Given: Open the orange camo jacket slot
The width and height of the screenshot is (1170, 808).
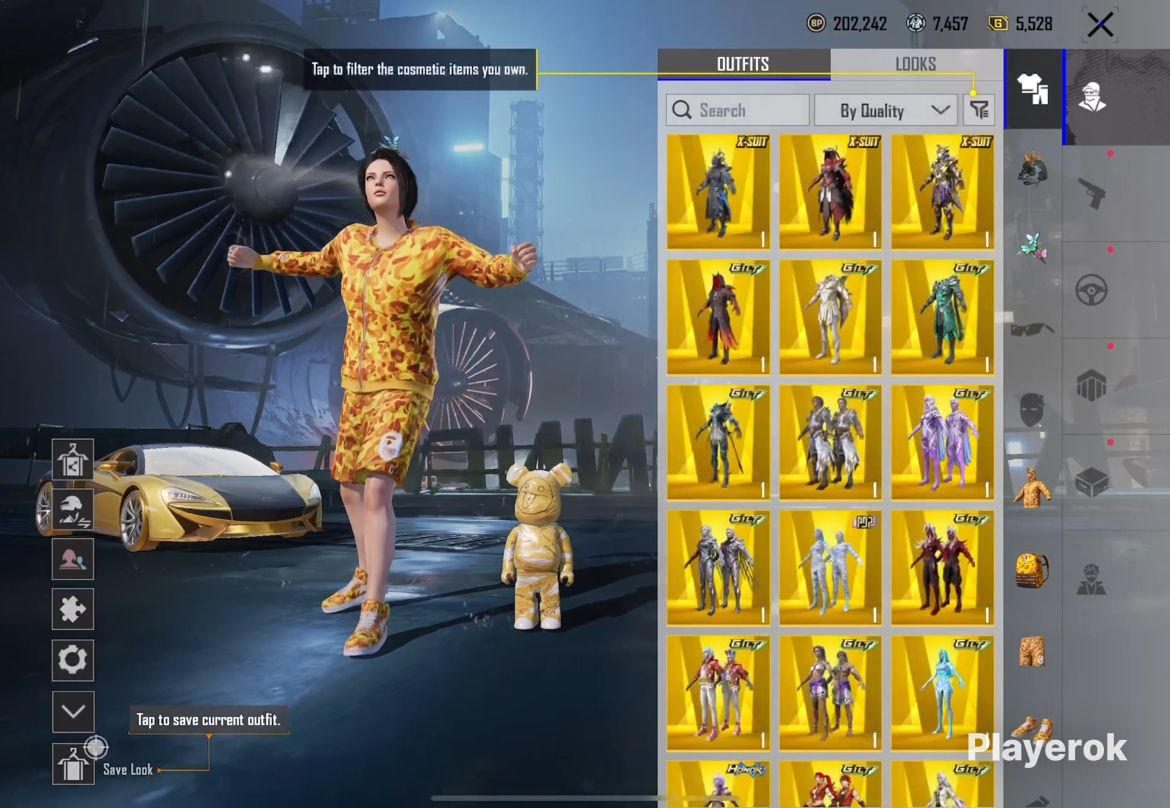Looking at the screenshot, I should pos(1033,489).
